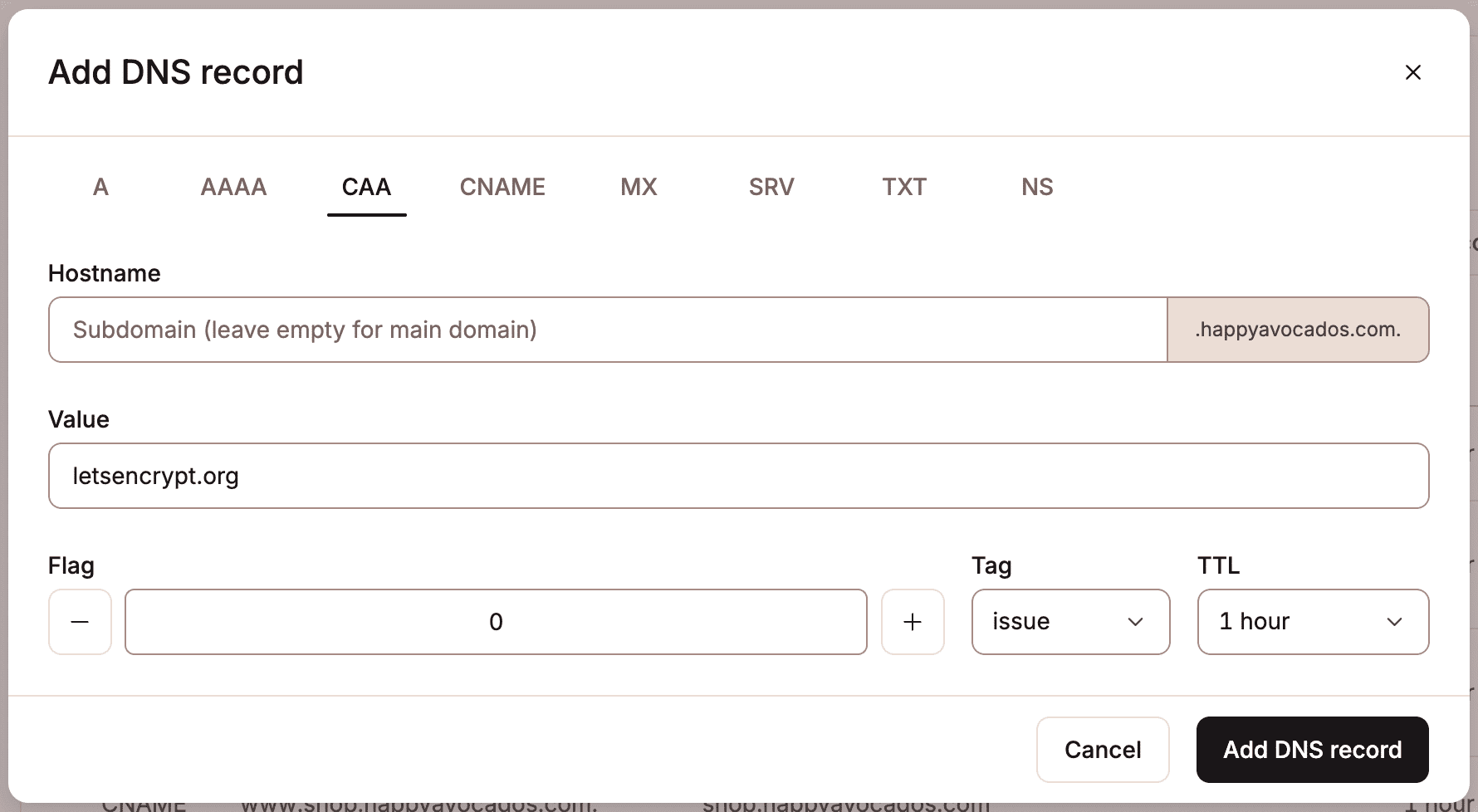Open the TTL selector showing 1 hour

tap(1312, 622)
